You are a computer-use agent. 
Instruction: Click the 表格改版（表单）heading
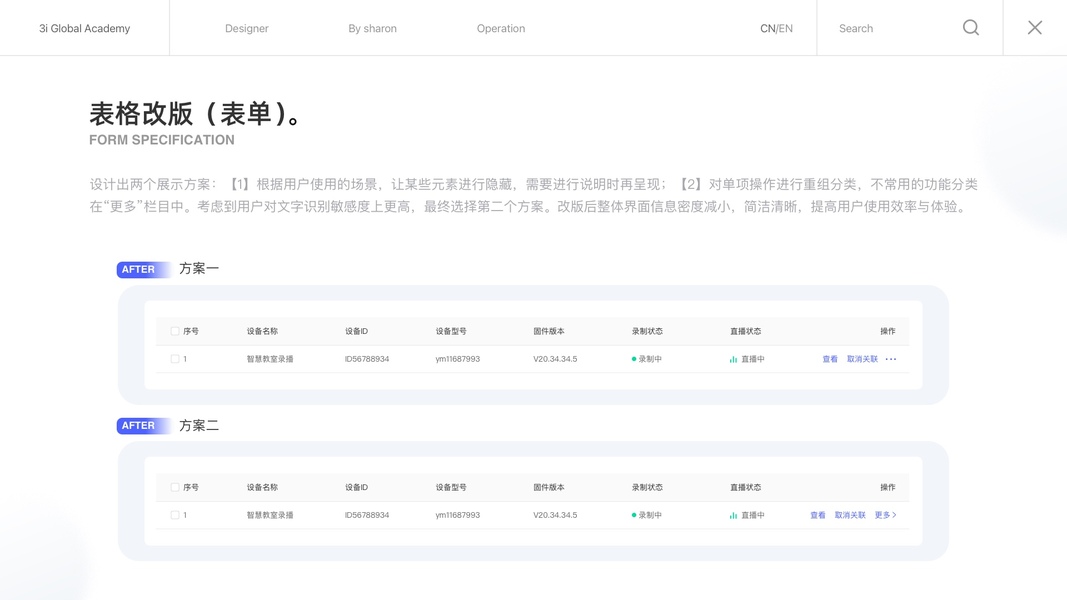[x=196, y=114]
